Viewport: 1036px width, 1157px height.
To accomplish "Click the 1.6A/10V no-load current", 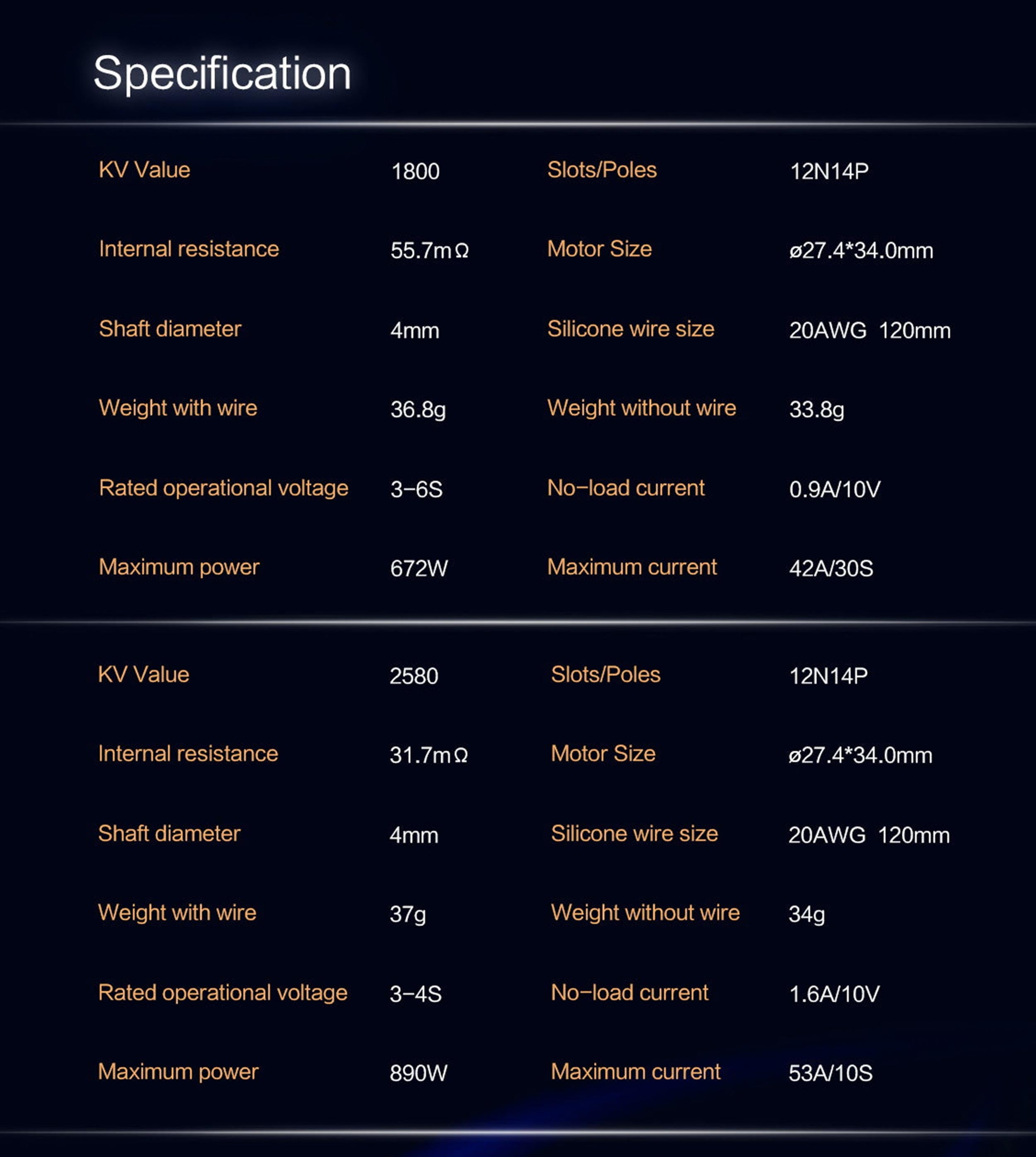I will pos(834,994).
